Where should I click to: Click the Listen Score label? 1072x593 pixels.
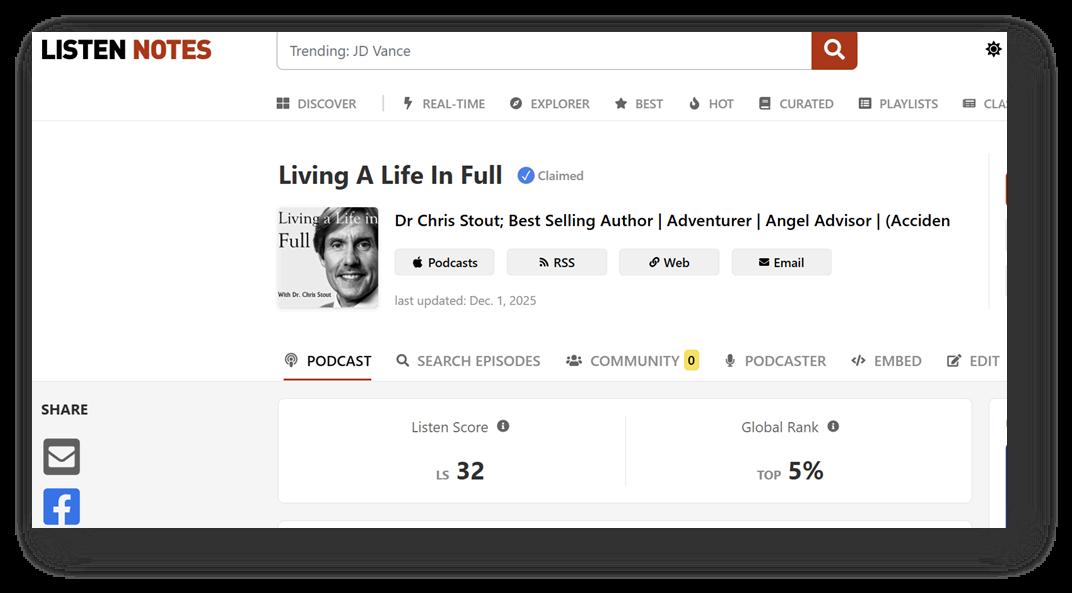[450, 427]
